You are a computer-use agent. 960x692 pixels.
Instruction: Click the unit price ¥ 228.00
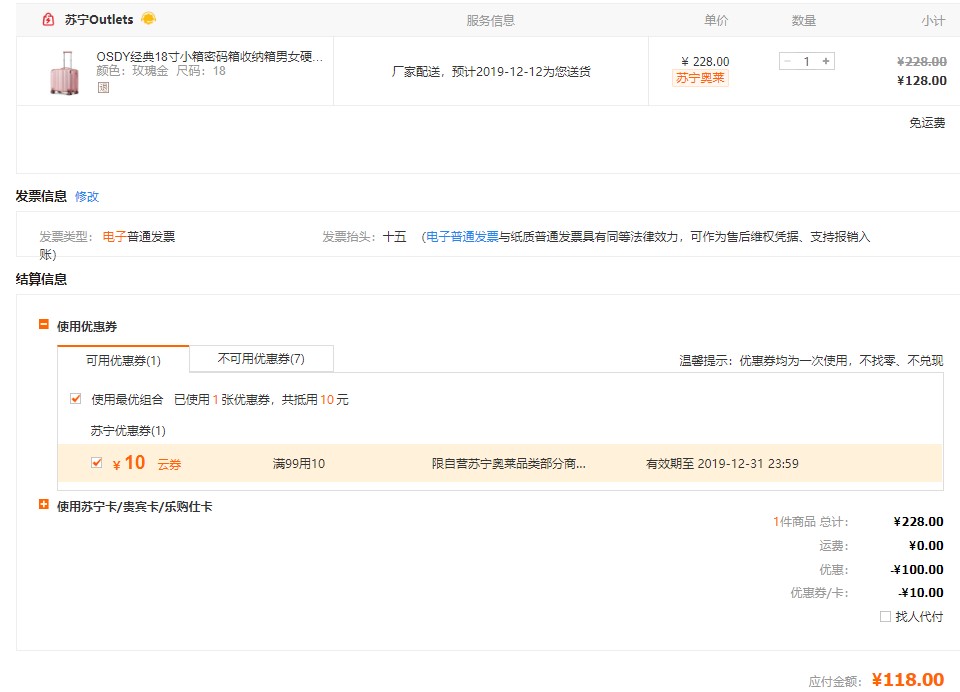click(705, 61)
